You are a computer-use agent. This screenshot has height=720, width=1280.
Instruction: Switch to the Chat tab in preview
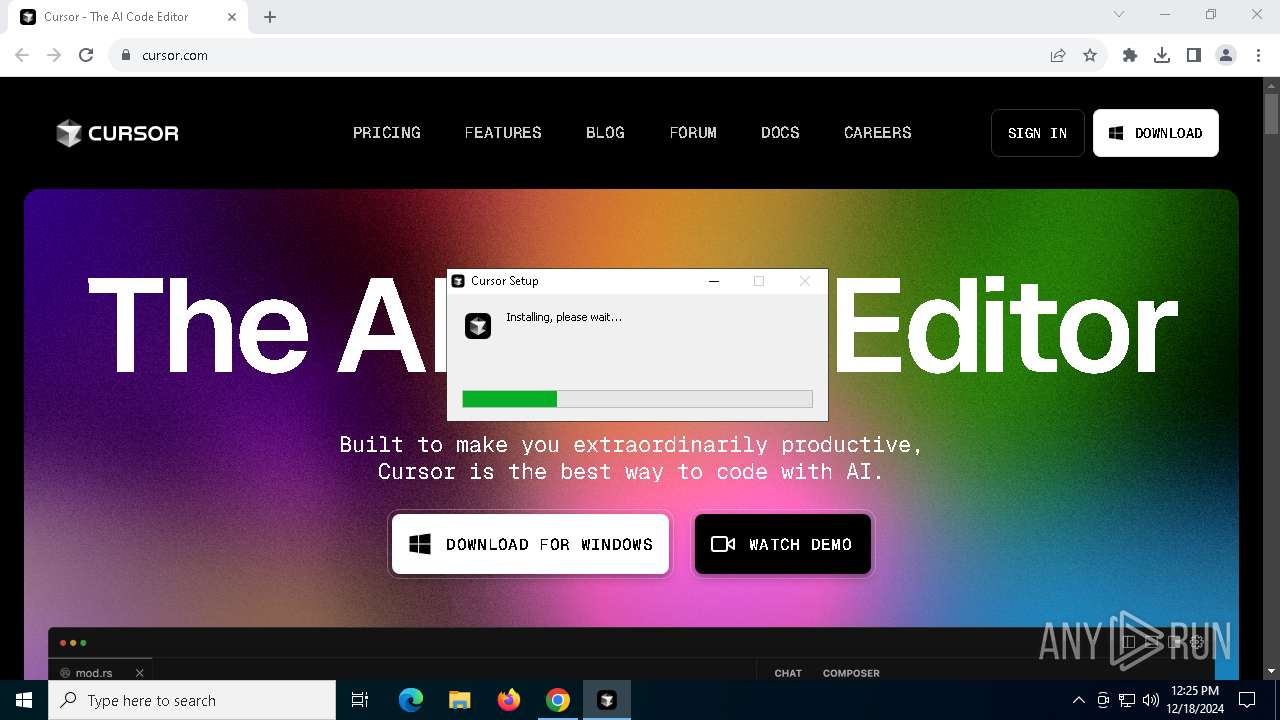click(788, 673)
